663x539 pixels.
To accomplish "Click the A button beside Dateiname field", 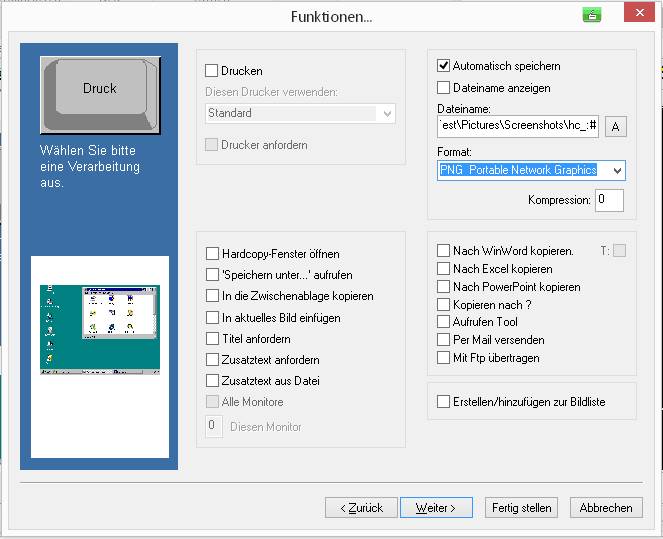I will point(616,126).
